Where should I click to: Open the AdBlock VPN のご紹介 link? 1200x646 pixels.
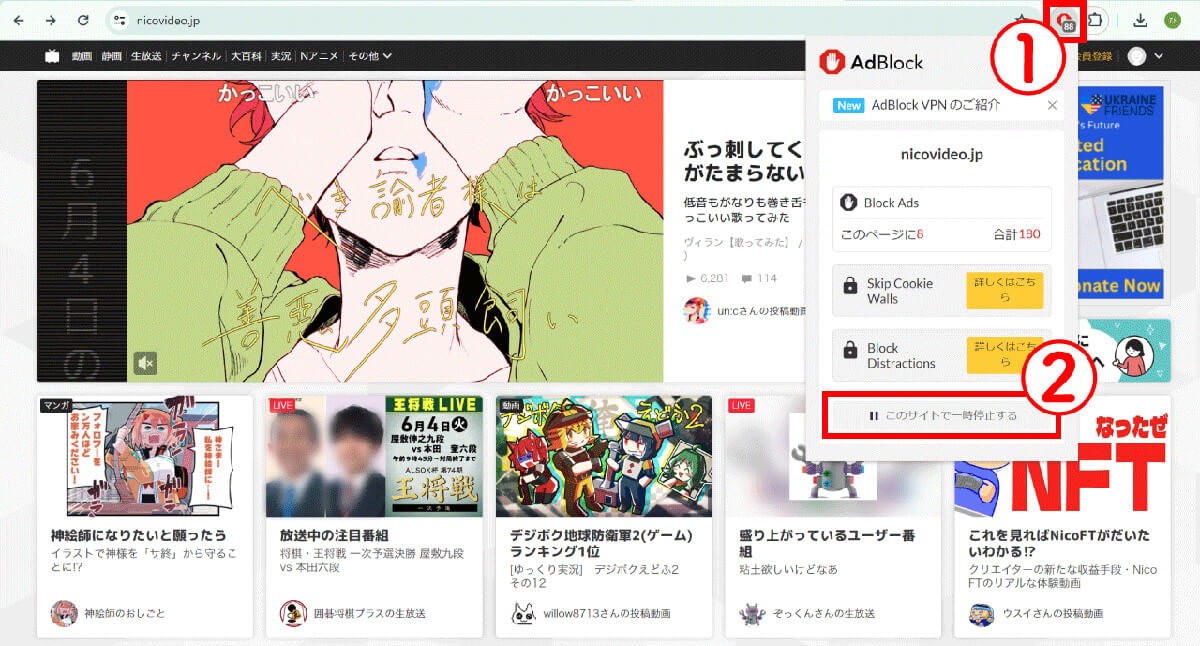(x=935, y=105)
